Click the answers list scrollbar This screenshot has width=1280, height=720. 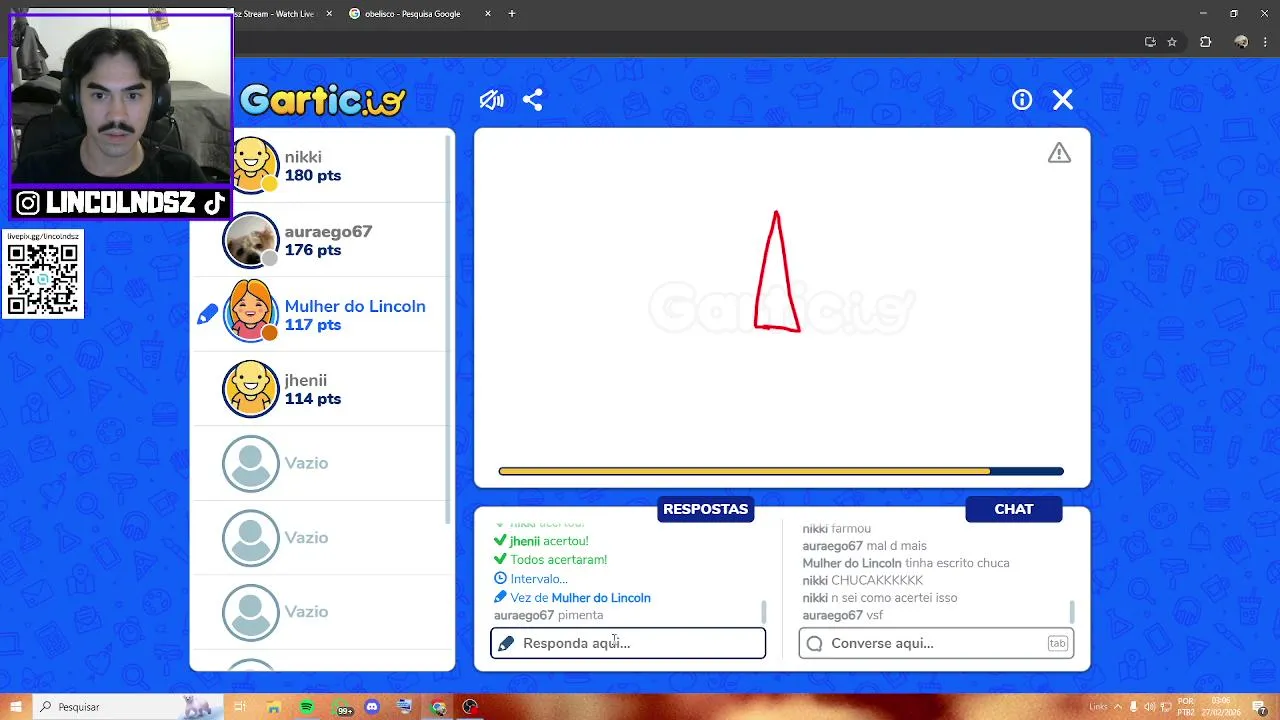pyautogui.click(x=764, y=611)
